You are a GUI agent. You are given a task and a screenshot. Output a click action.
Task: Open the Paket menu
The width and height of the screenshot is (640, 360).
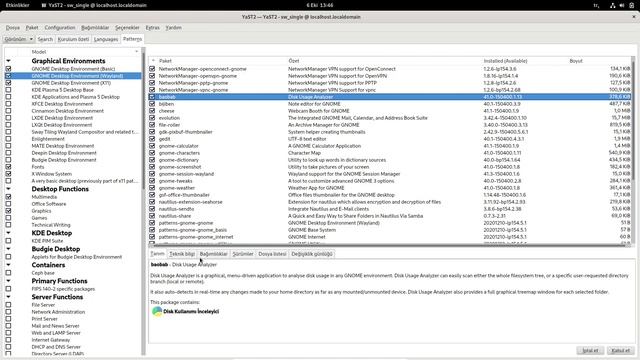point(32,28)
